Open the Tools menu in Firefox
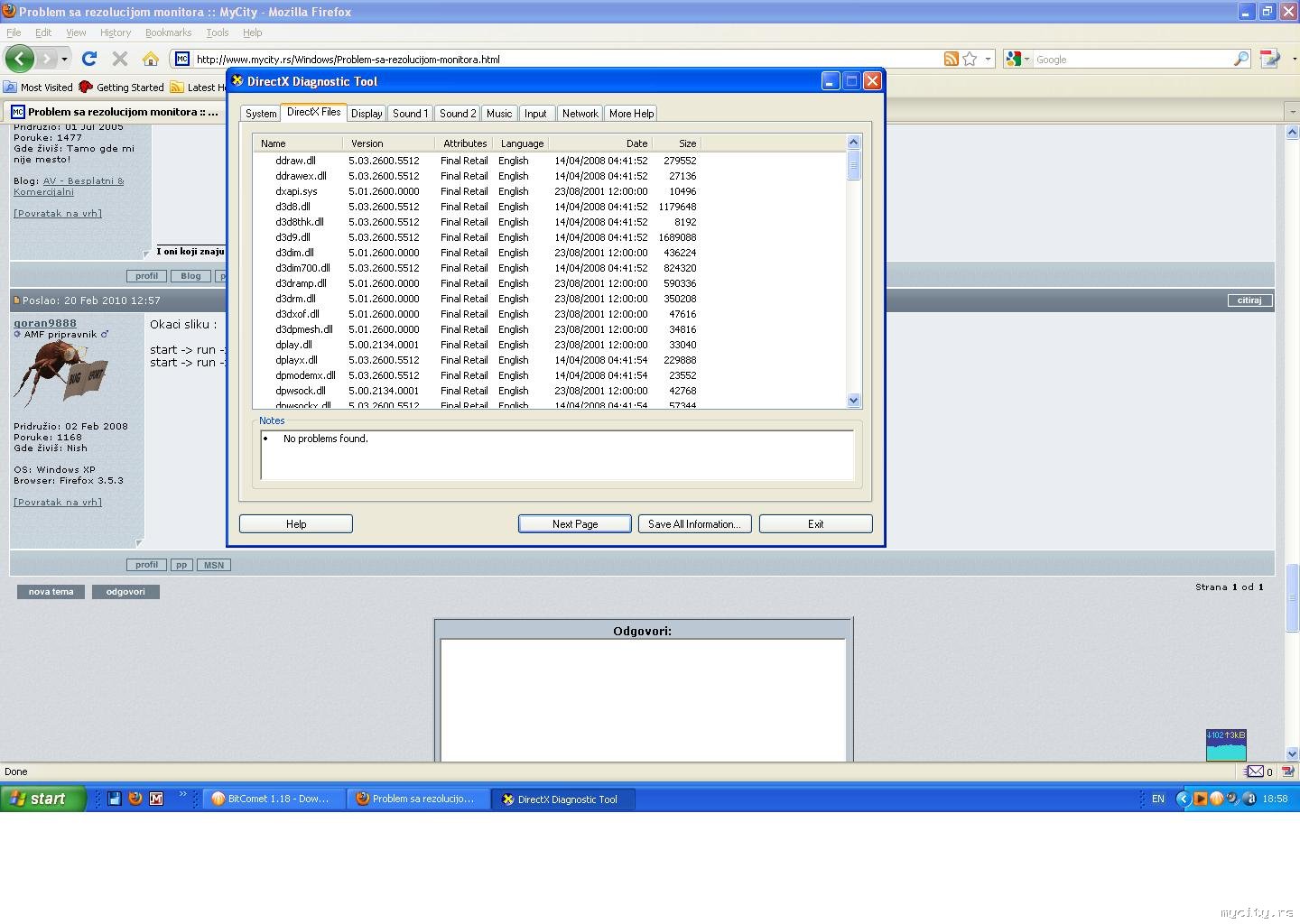Screen dimensions: 1300x924 (218, 32)
